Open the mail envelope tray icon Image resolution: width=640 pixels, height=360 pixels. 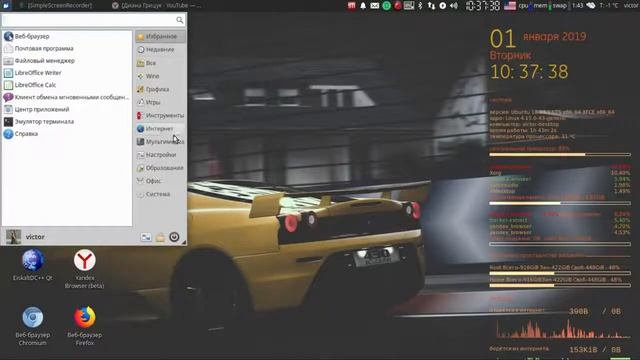pyautogui.click(x=374, y=5)
